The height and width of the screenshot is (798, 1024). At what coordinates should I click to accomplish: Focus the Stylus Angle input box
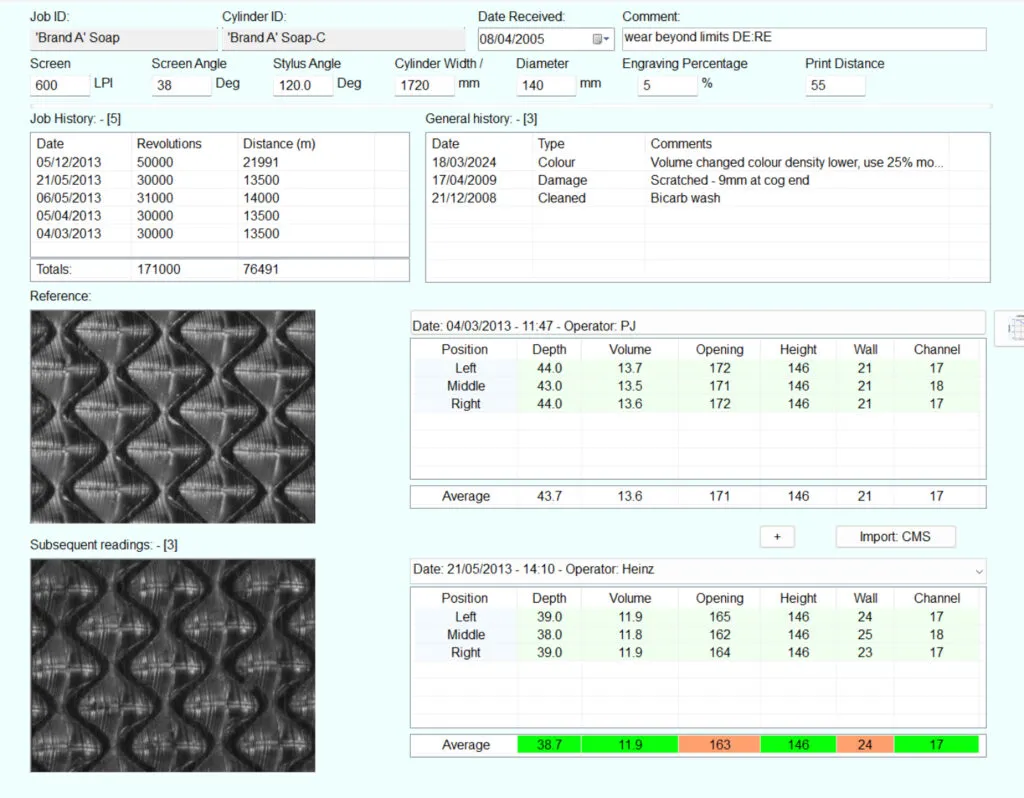(x=302, y=85)
